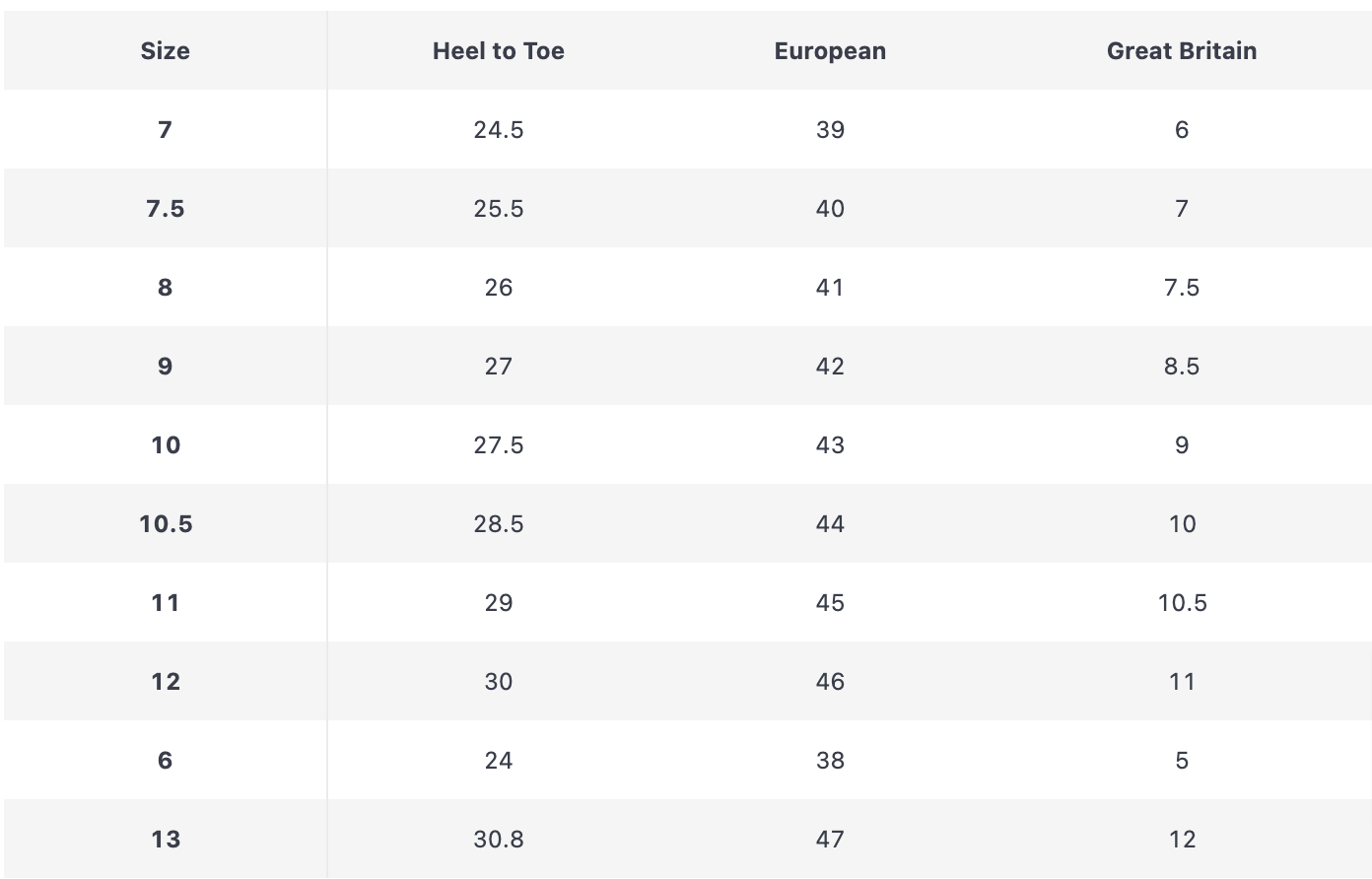Image resolution: width=1372 pixels, height=879 pixels.
Task: Select the size 7.5 row label
Action: [x=165, y=209]
